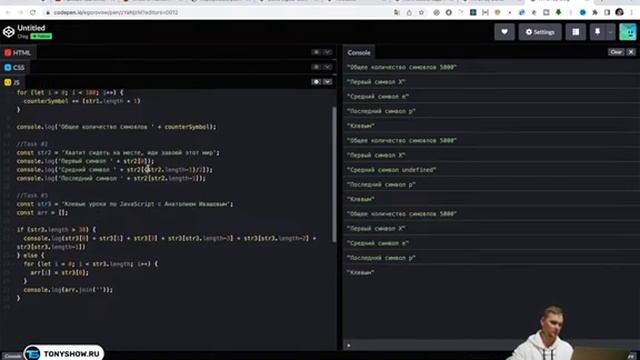Toggle Console button in the footer
This screenshot has height=360, width=640.
[x=13, y=356]
